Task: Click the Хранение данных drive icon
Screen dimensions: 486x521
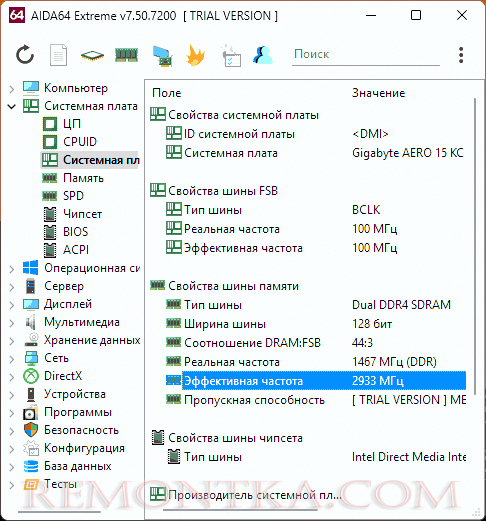Action: pyautogui.click(x=31, y=340)
